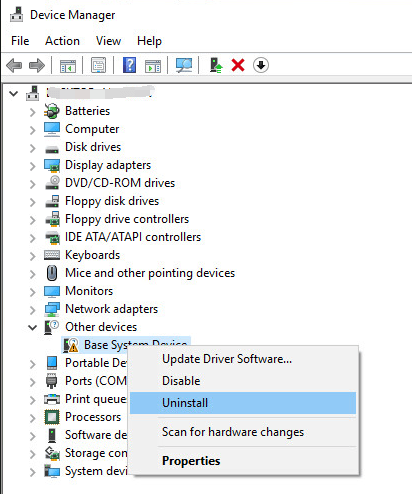Select the Floppy disk drives label
This screenshot has height=494, width=412.
point(112,201)
